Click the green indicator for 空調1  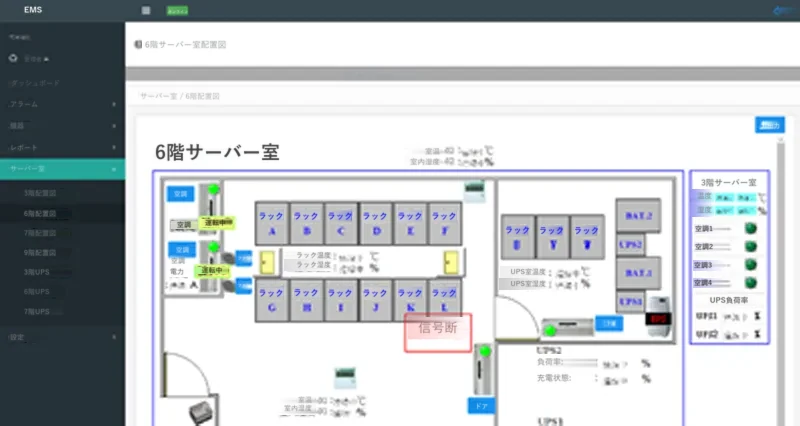(750, 228)
